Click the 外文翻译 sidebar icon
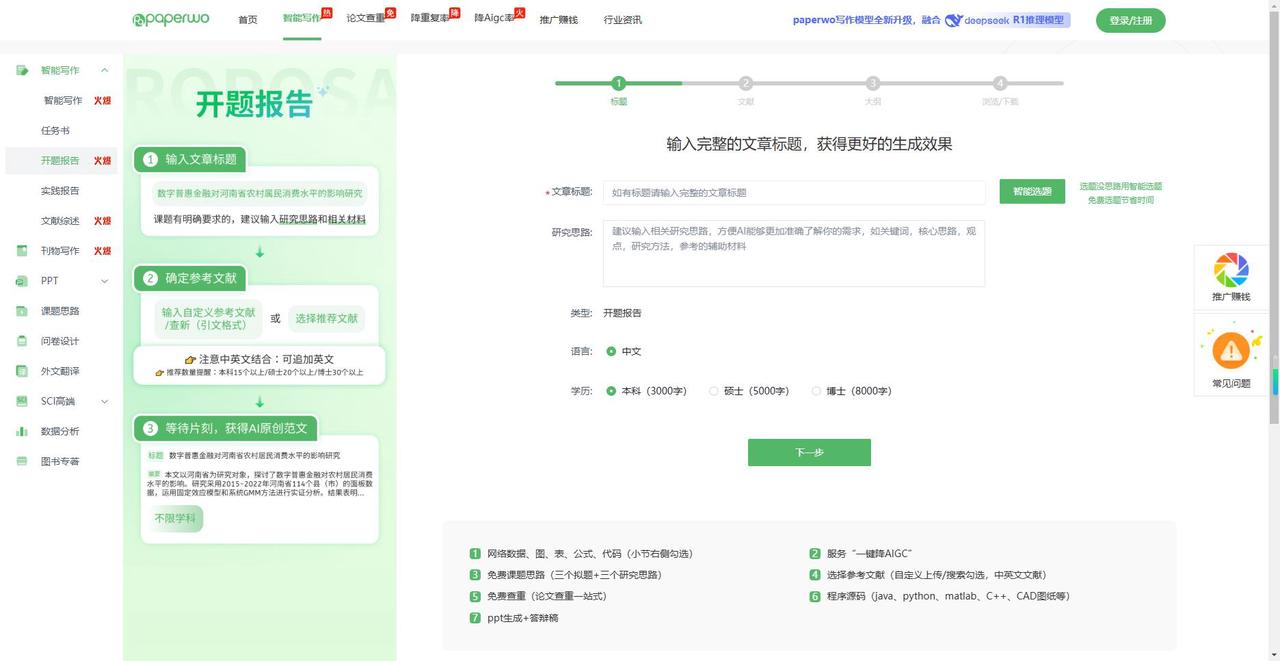The height and width of the screenshot is (661, 1280). [22, 371]
